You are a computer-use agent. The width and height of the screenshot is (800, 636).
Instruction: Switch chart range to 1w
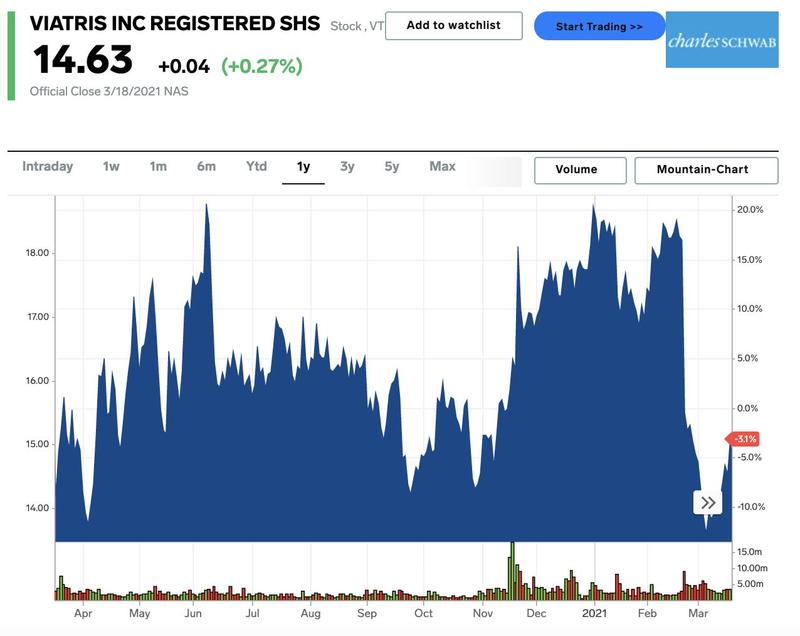click(111, 167)
